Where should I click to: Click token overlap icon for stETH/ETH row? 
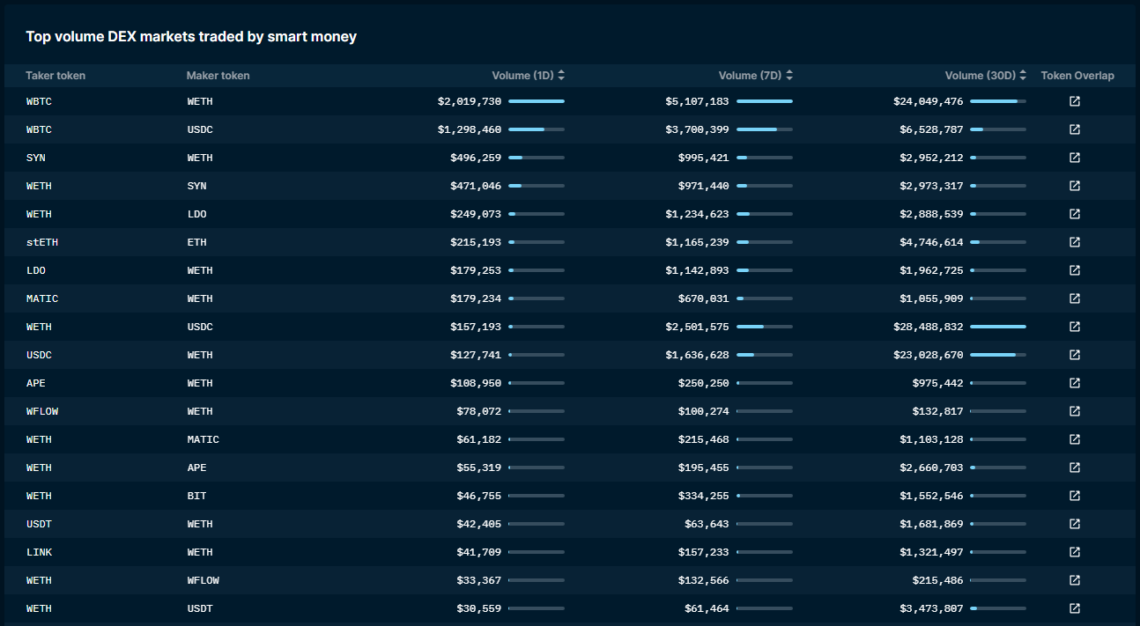(1074, 242)
